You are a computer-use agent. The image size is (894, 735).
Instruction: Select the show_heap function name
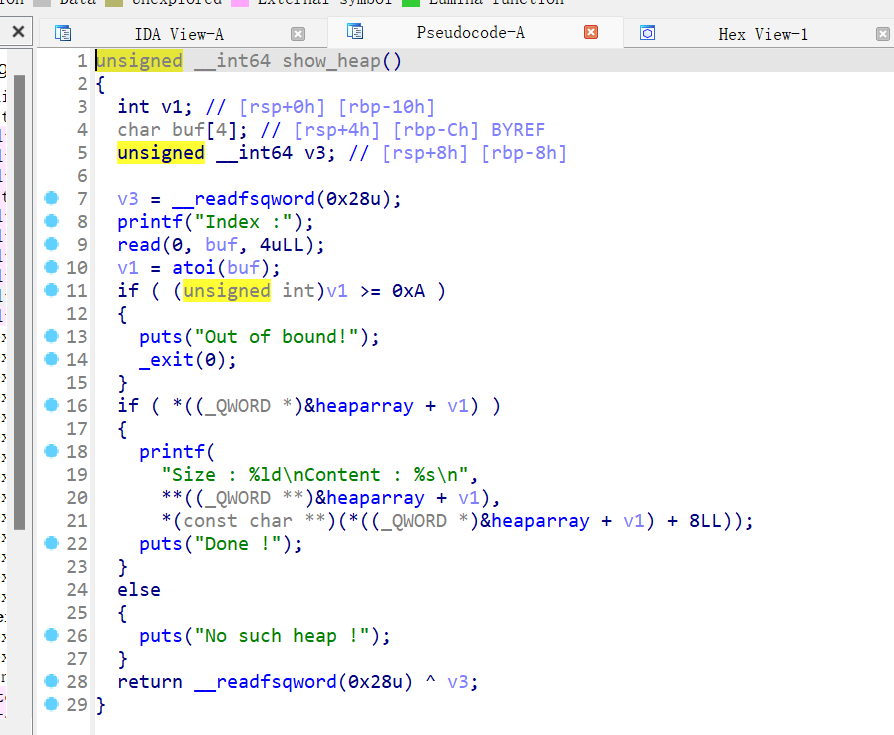332,61
